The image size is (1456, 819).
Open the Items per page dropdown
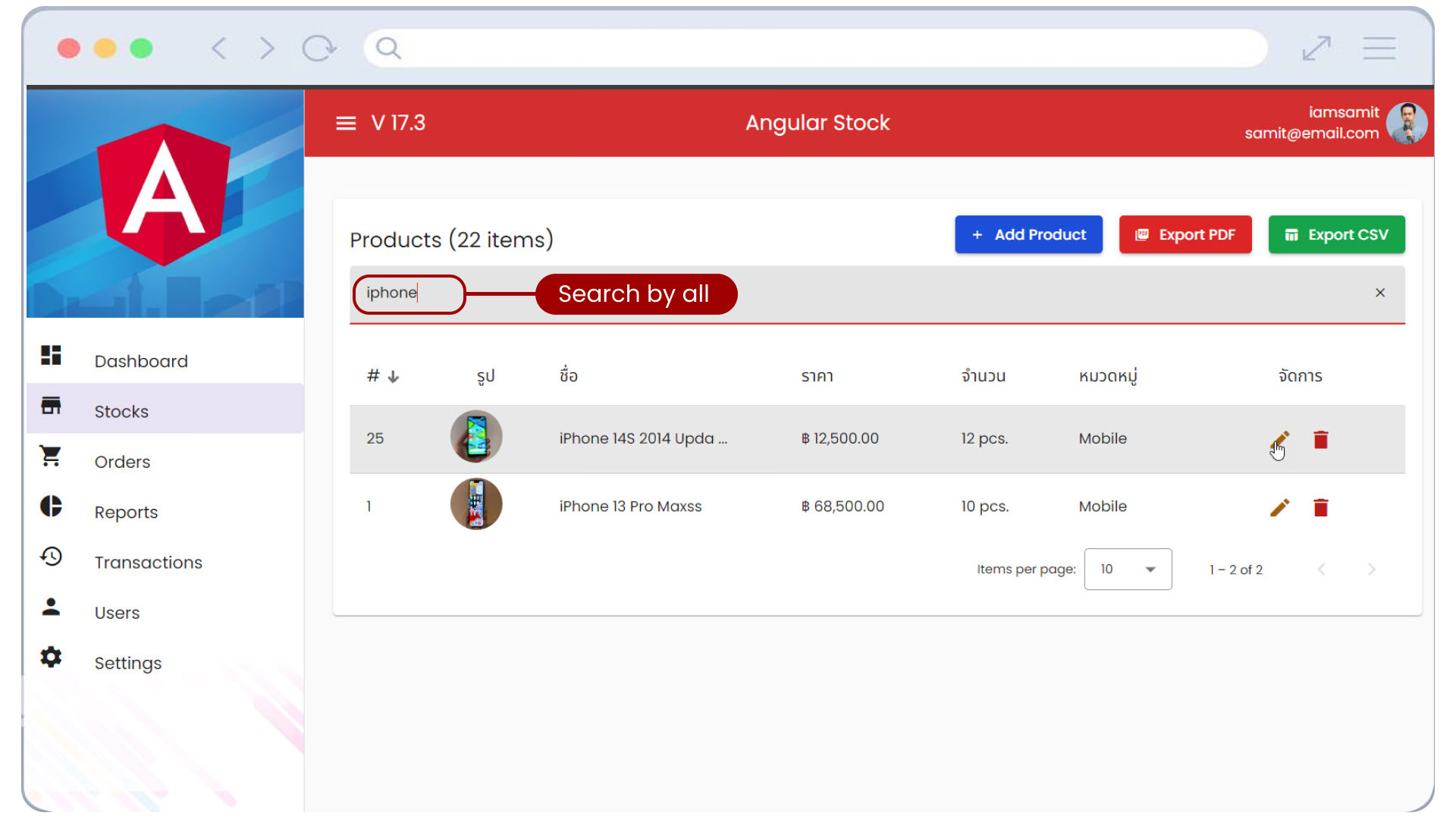point(1128,570)
